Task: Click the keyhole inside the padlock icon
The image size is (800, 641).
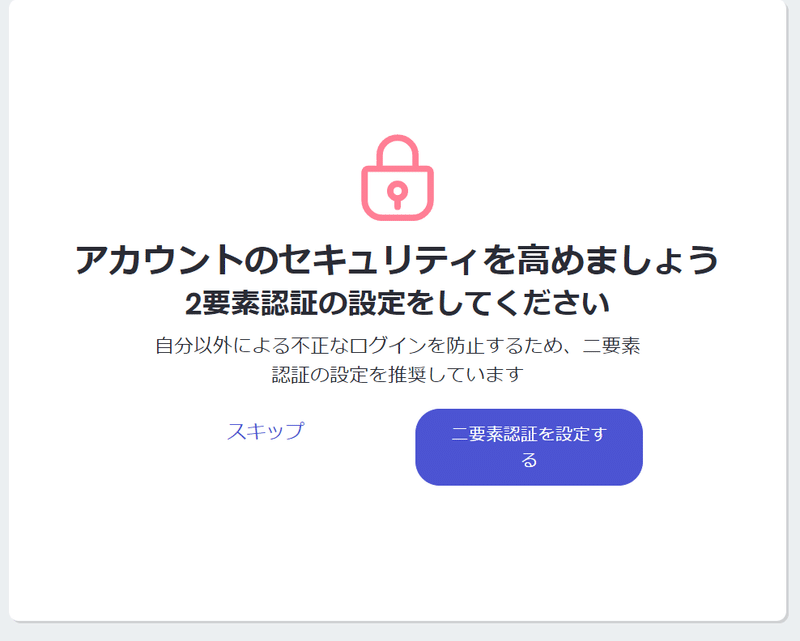Action: [397, 195]
